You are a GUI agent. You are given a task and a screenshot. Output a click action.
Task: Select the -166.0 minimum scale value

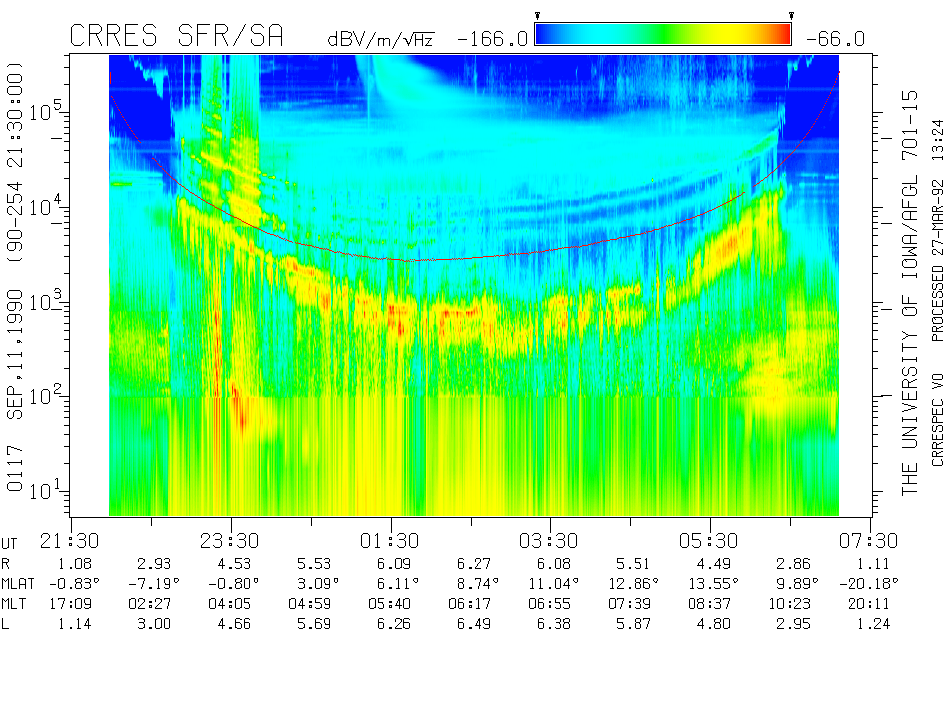point(491,39)
